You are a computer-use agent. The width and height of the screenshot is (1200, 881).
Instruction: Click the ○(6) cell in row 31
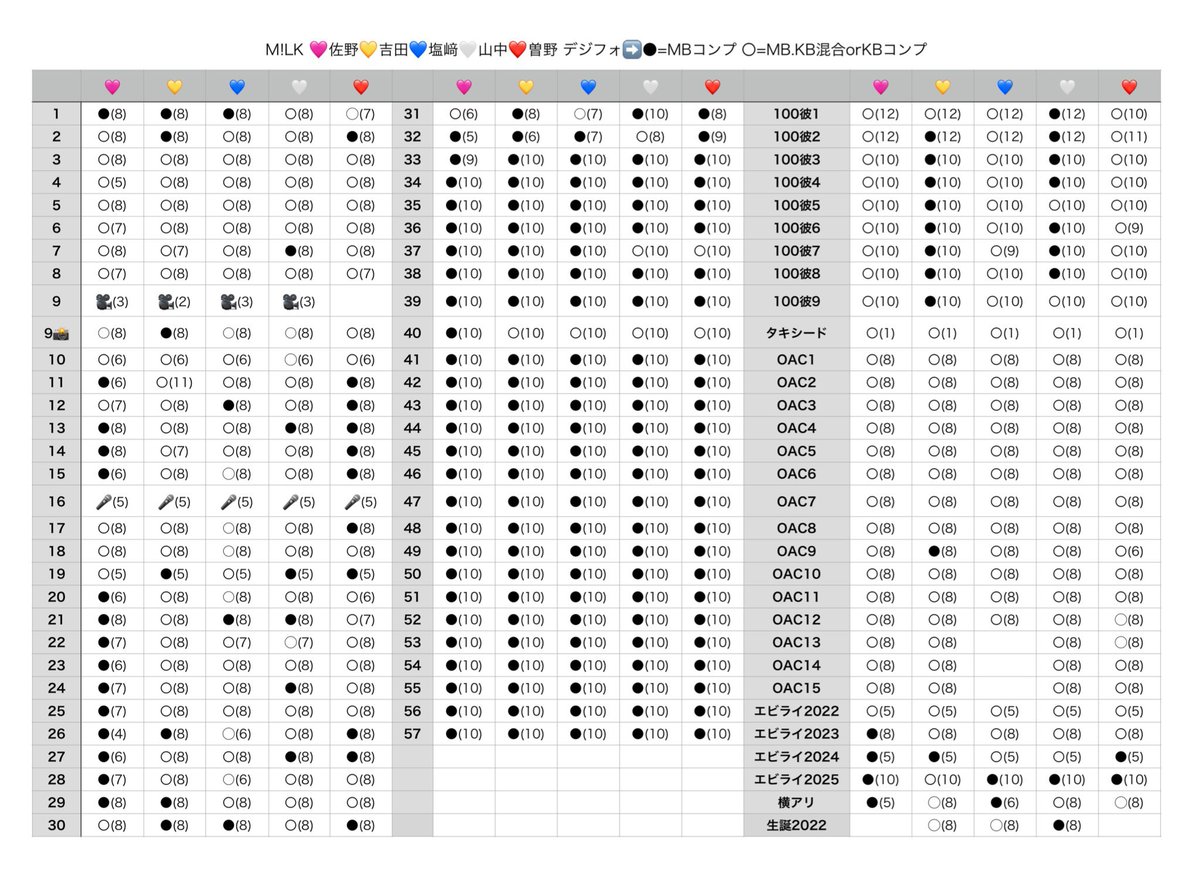tap(464, 114)
